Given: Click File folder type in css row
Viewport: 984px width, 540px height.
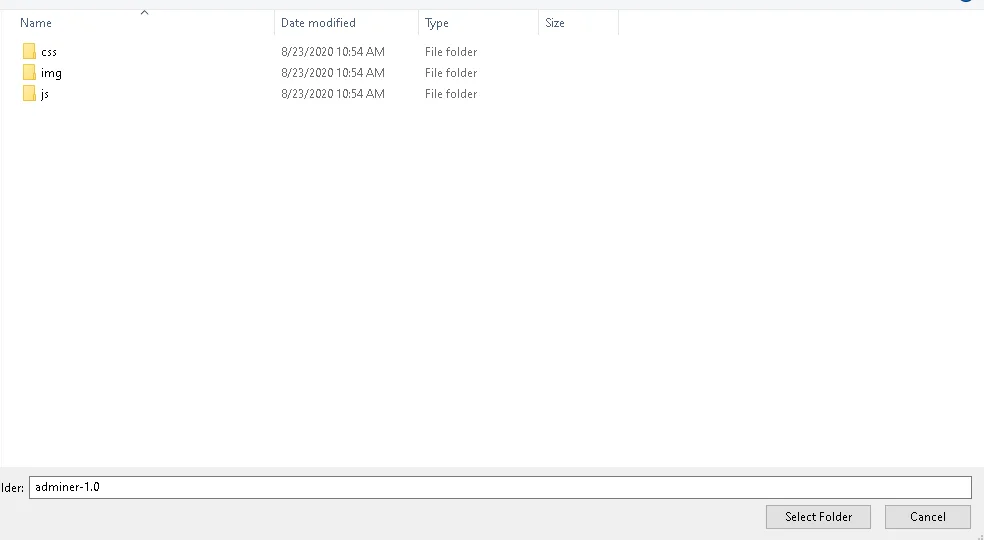Looking at the screenshot, I should click(451, 51).
